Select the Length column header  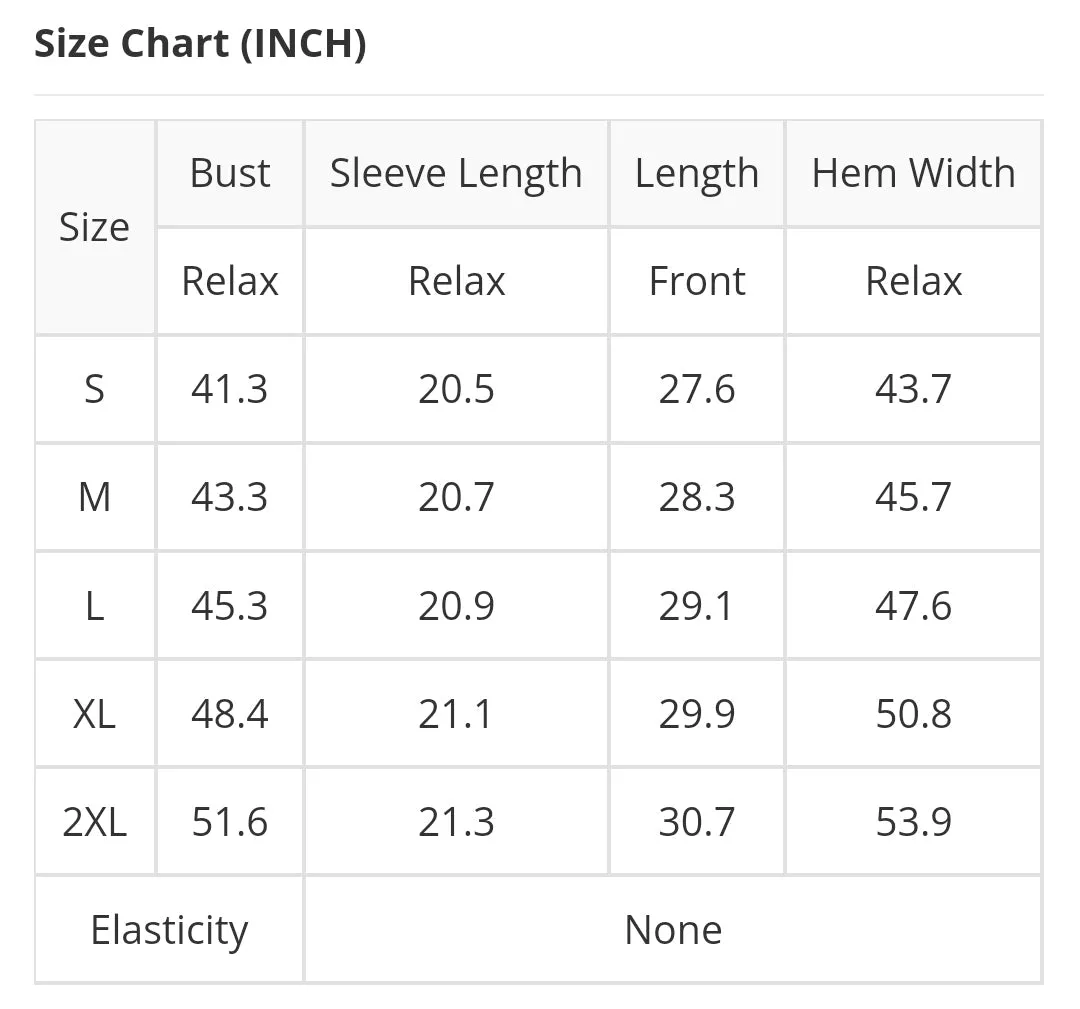(696, 173)
